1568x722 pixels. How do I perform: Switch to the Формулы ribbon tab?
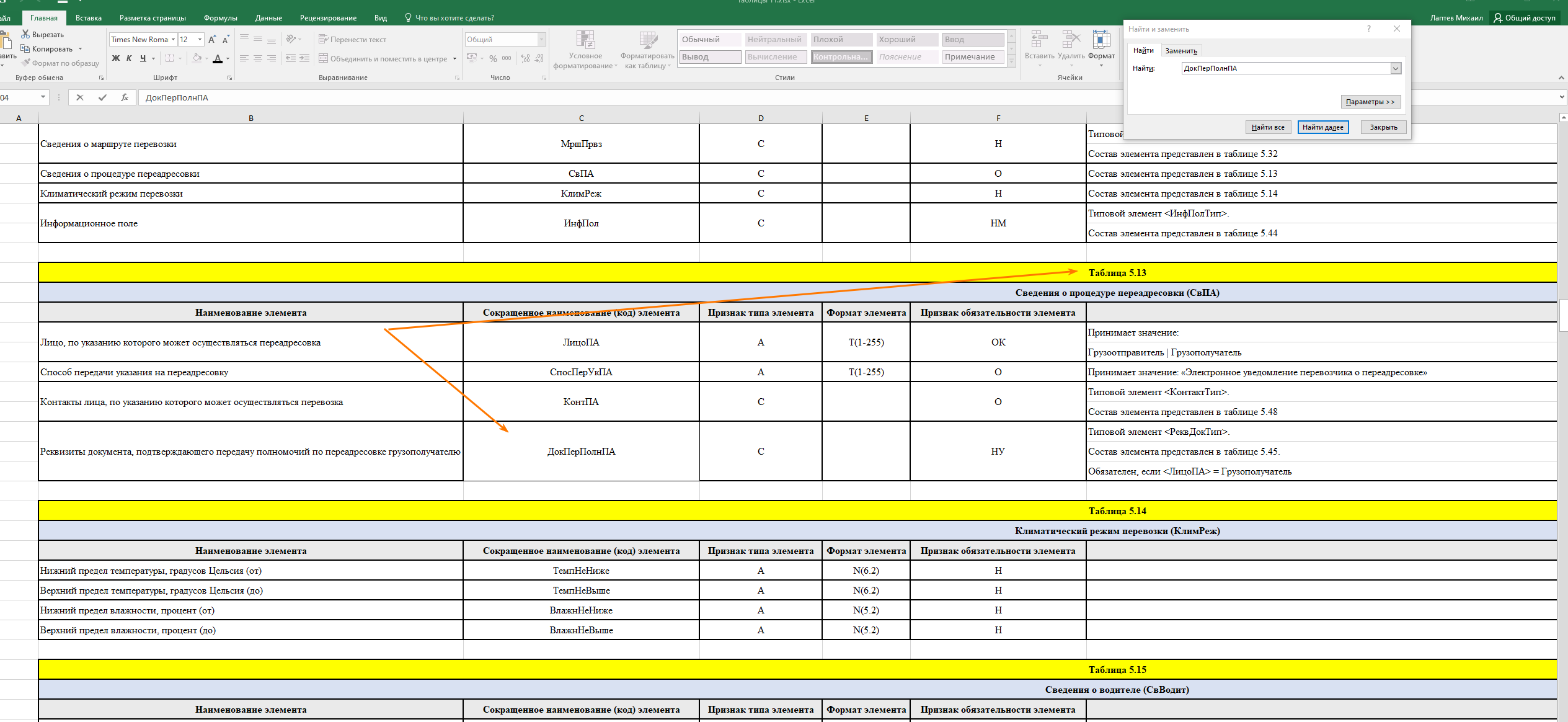pos(220,18)
